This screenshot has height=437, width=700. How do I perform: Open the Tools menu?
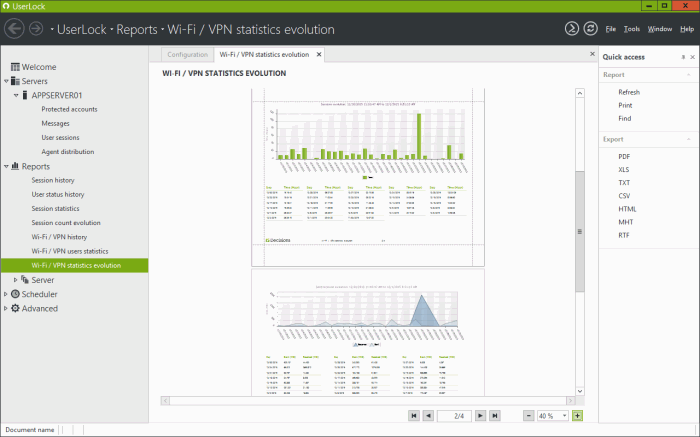tap(631, 29)
